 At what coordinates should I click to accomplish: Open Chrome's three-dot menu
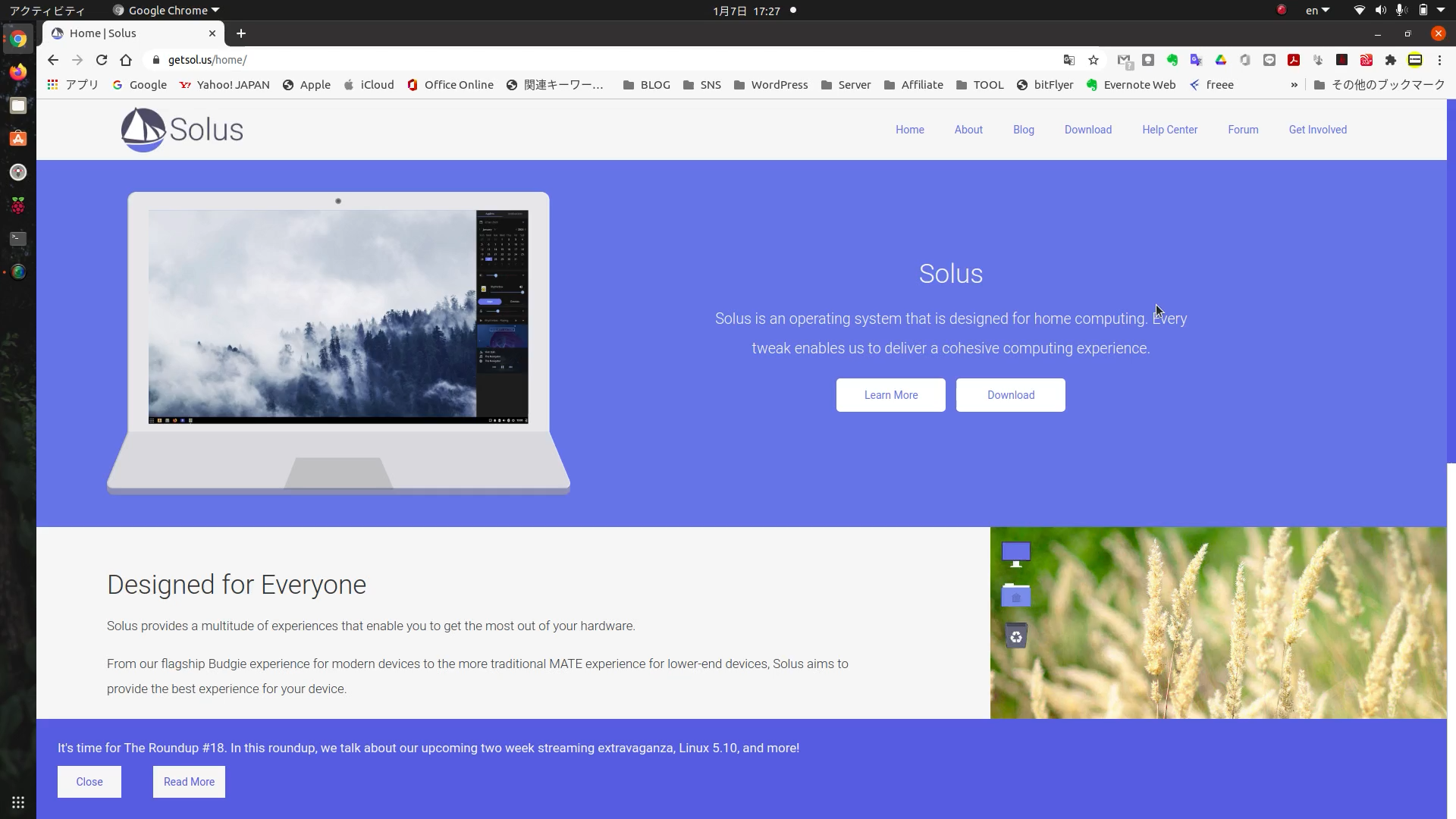pyautogui.click(x=1439, y=60)
